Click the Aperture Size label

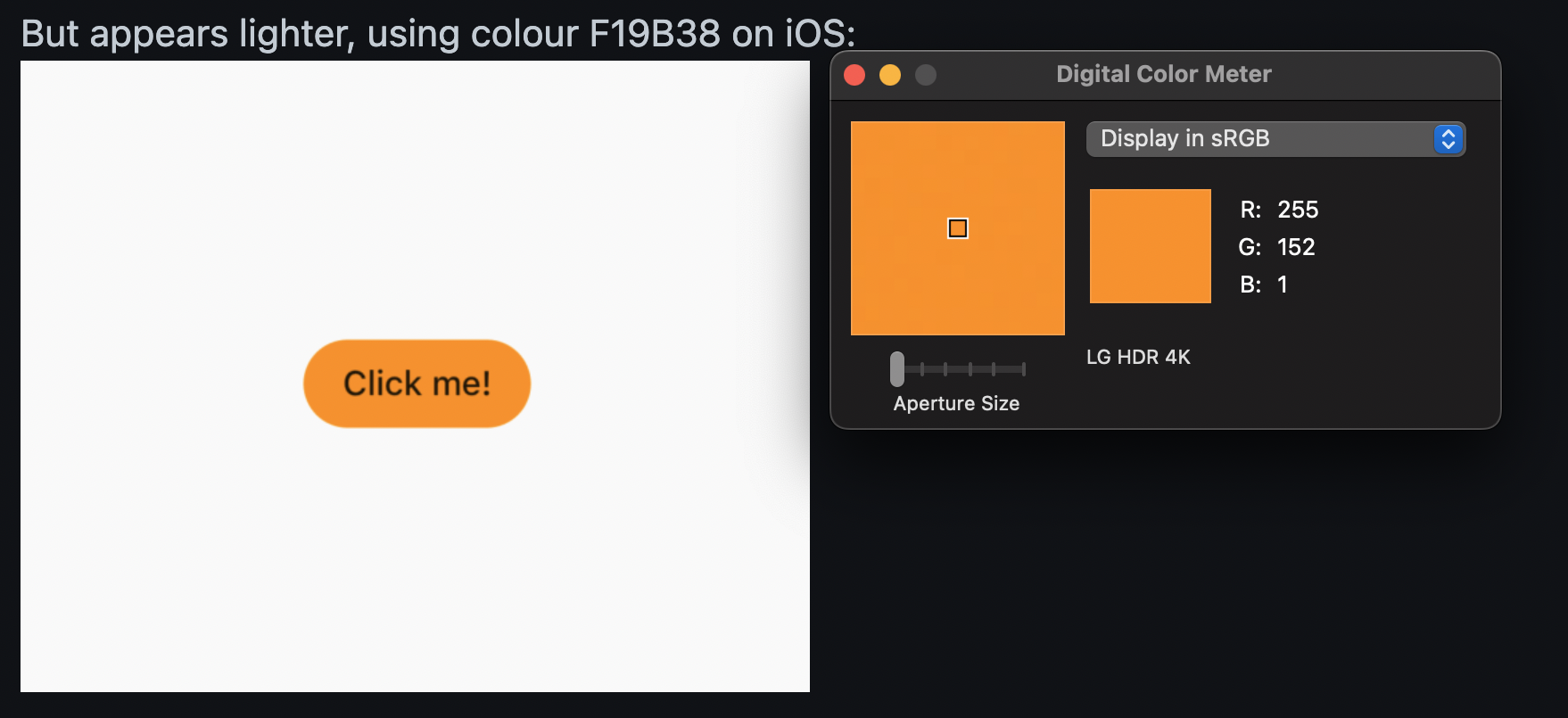tap(956, 403)
